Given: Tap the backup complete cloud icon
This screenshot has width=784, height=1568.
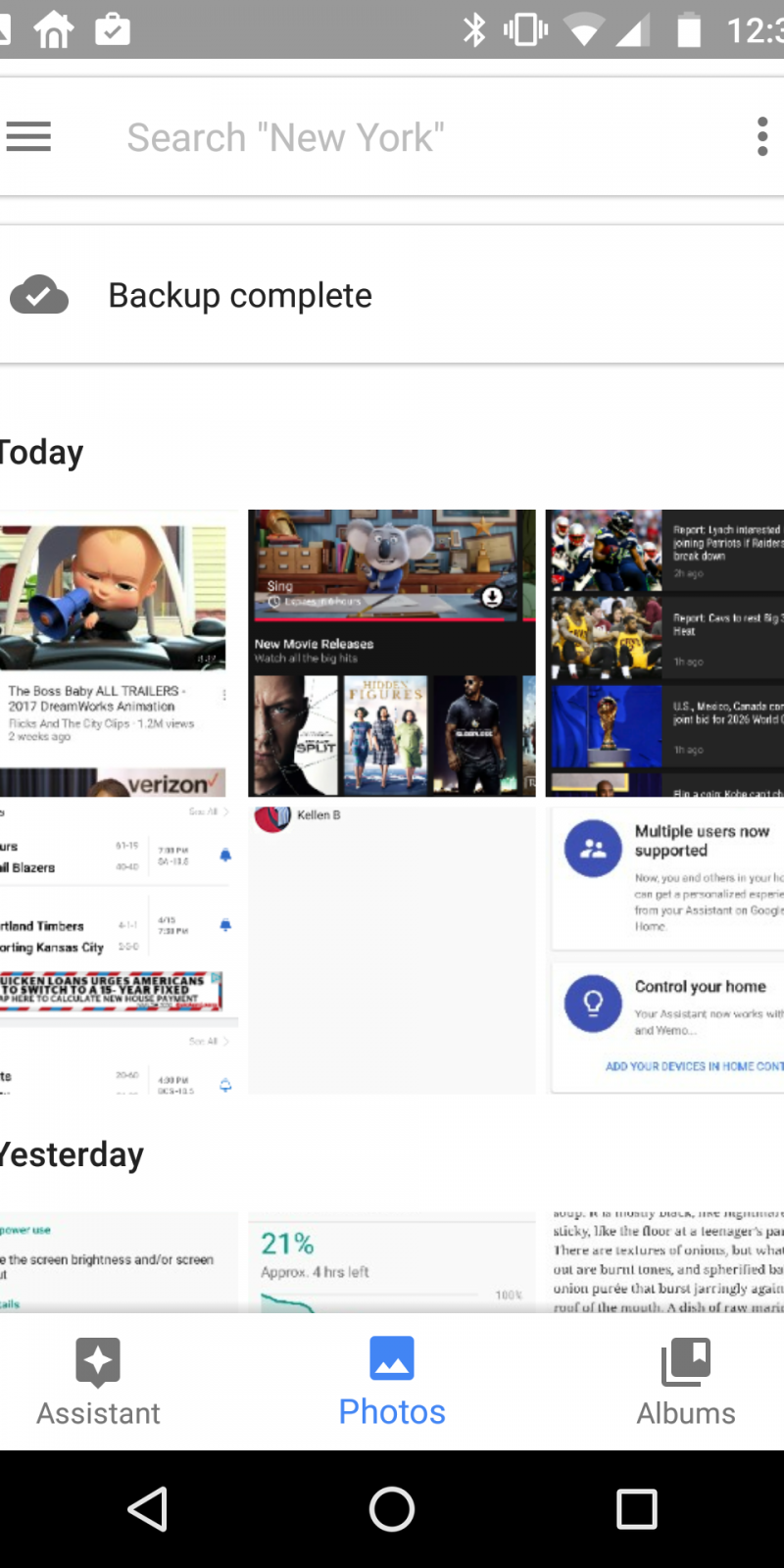Looking at the screenshot, I should [x=39, y=295].
